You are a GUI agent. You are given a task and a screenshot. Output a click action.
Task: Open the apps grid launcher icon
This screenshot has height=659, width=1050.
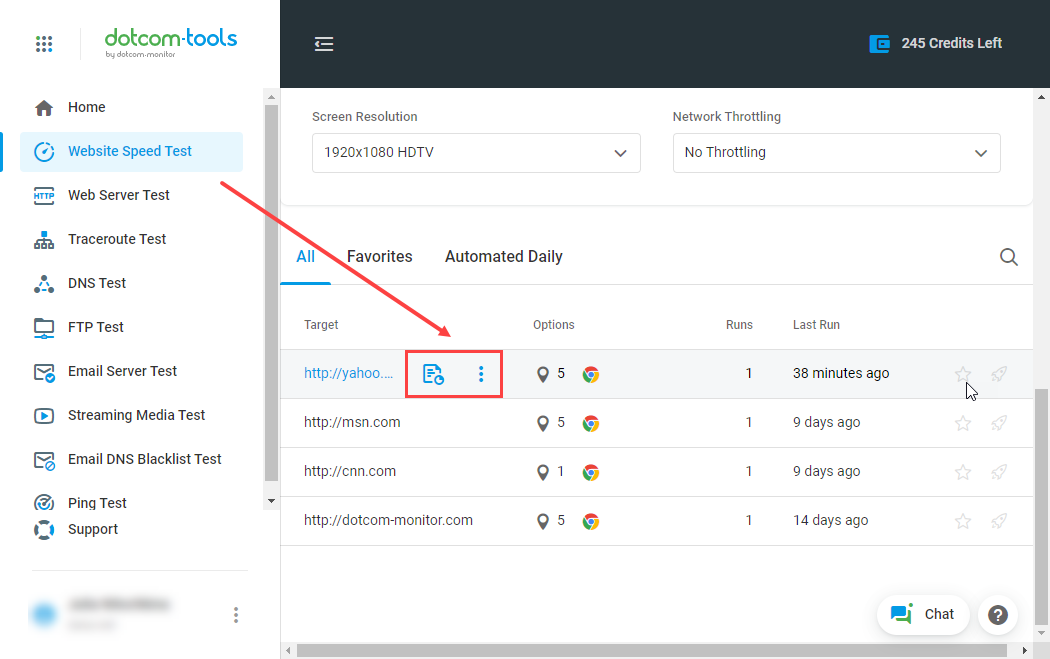click(44, 44)
